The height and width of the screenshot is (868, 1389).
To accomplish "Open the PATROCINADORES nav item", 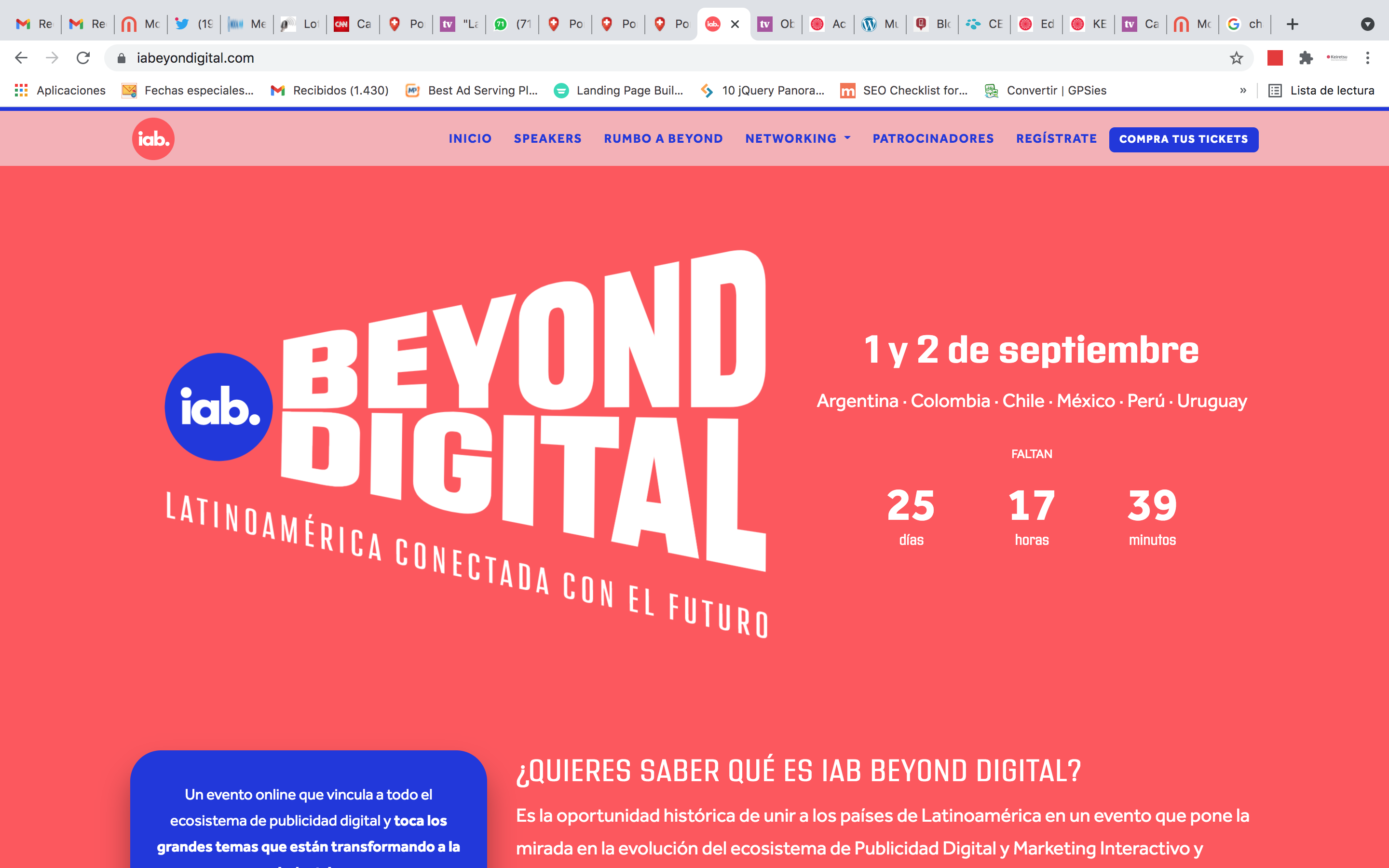I will [933, 138].
